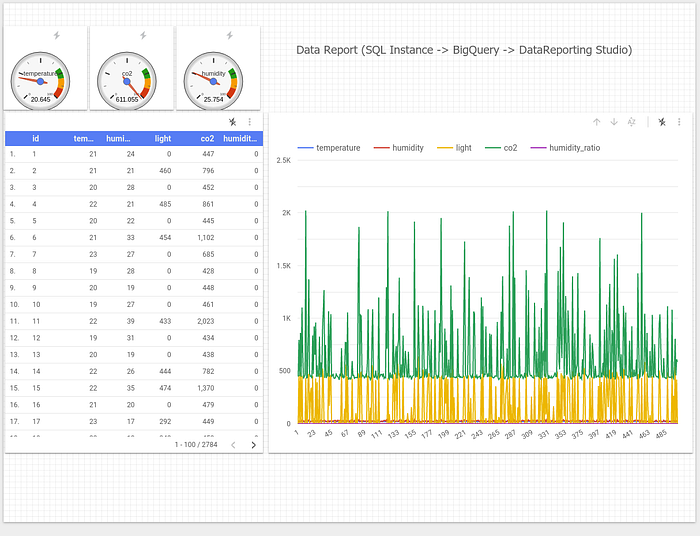Click co2 value 1,102 in row 6
The height and width of the screenshot is (536, 700).
tap(206, 237)
